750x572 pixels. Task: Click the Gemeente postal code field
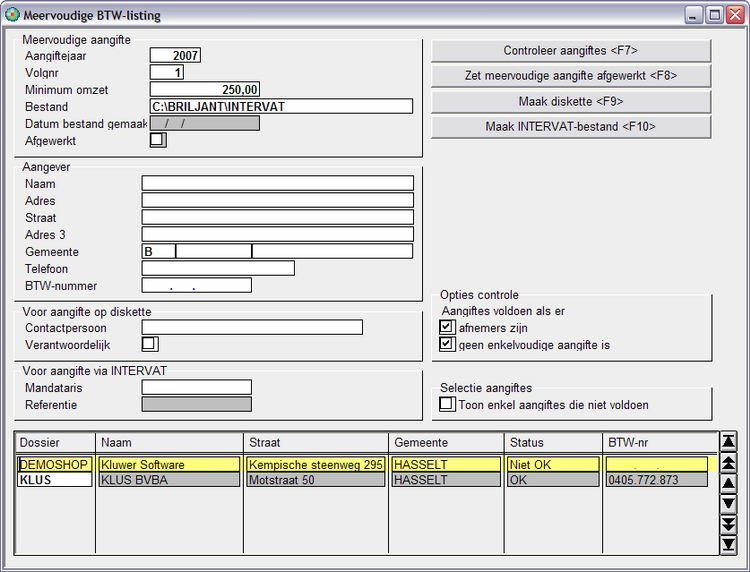pyautogui.click(x=214, y=251)
